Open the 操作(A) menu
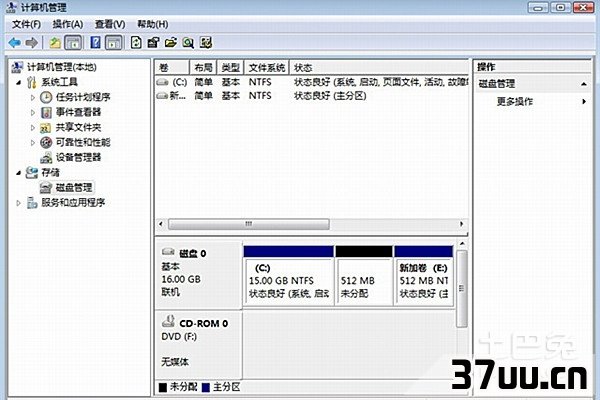Viewport: 600px width, 400px height. pos(68,24)
